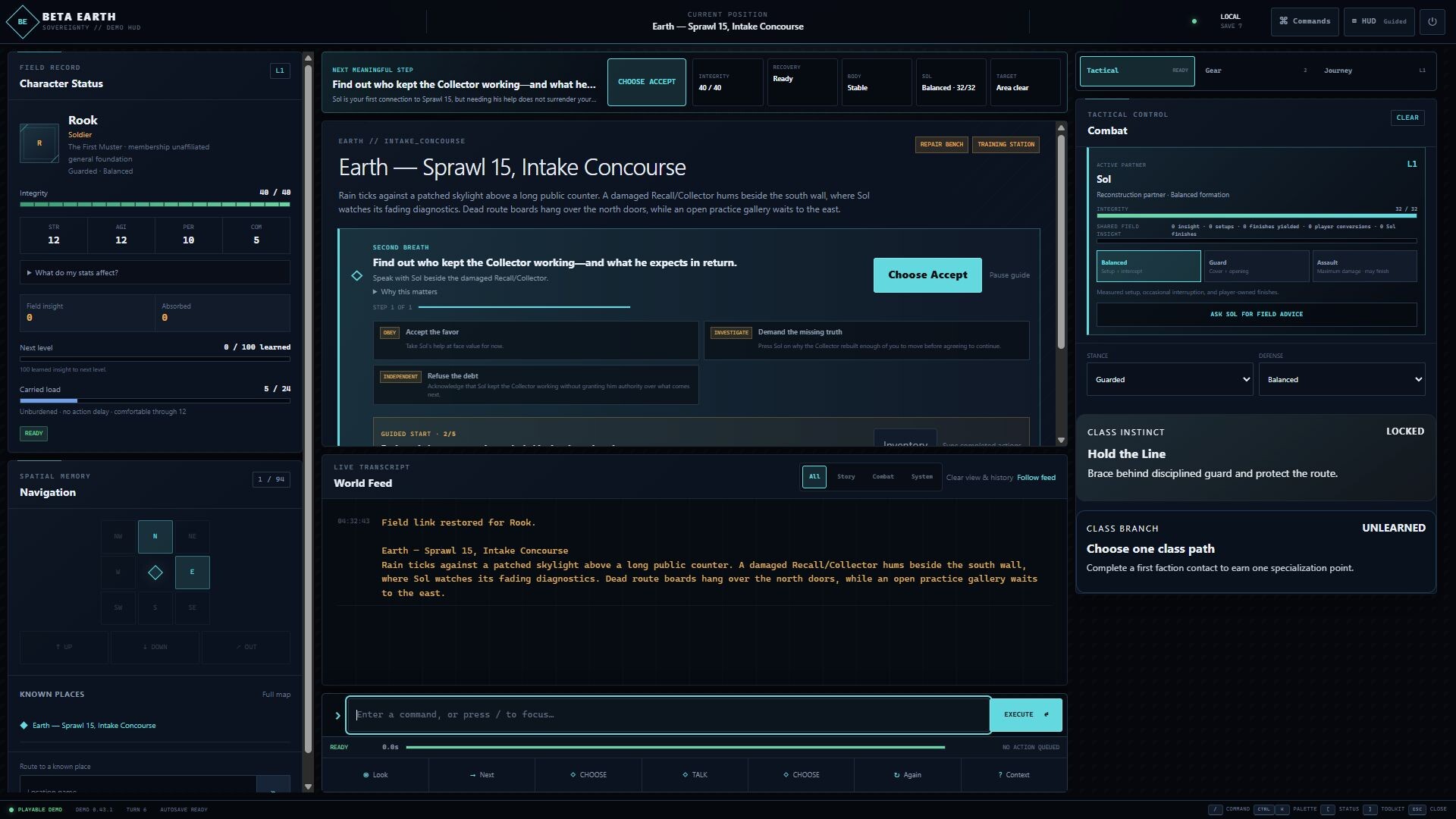1456x819 pixels.
Task: Open the Full map link
Action: pyautogui.click(x=276, y=695)
